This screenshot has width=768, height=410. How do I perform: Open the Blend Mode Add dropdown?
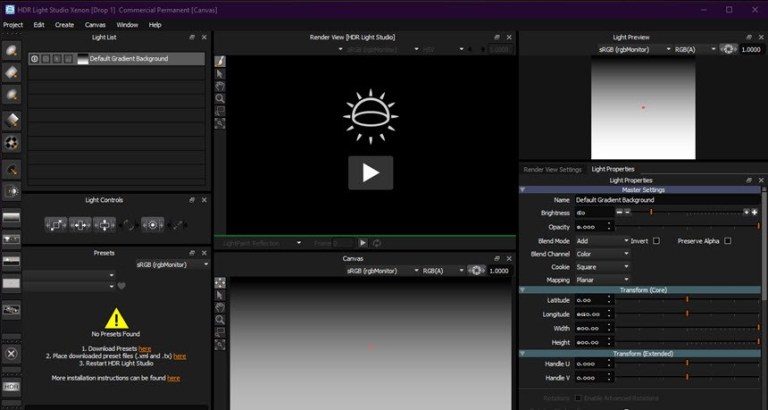coord(602,241)
